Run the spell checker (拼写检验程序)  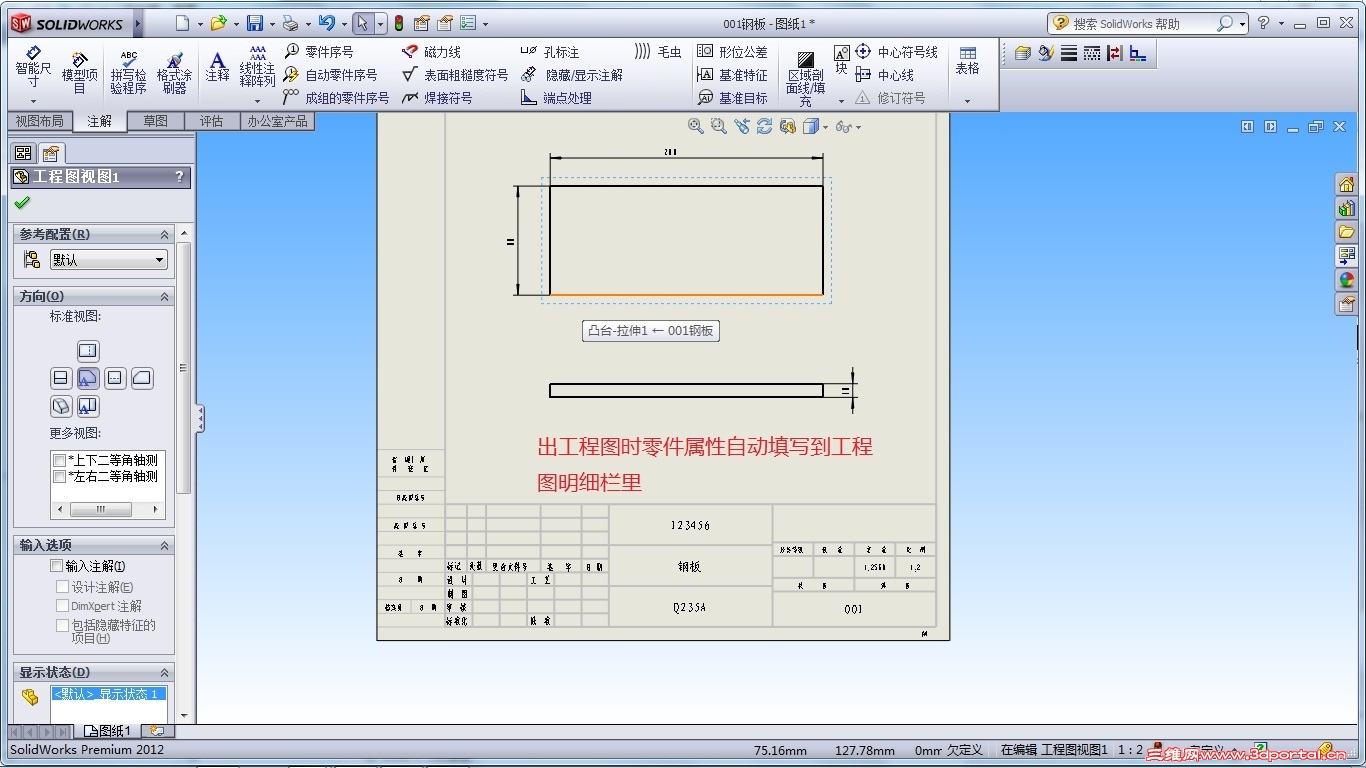point(128,72)
